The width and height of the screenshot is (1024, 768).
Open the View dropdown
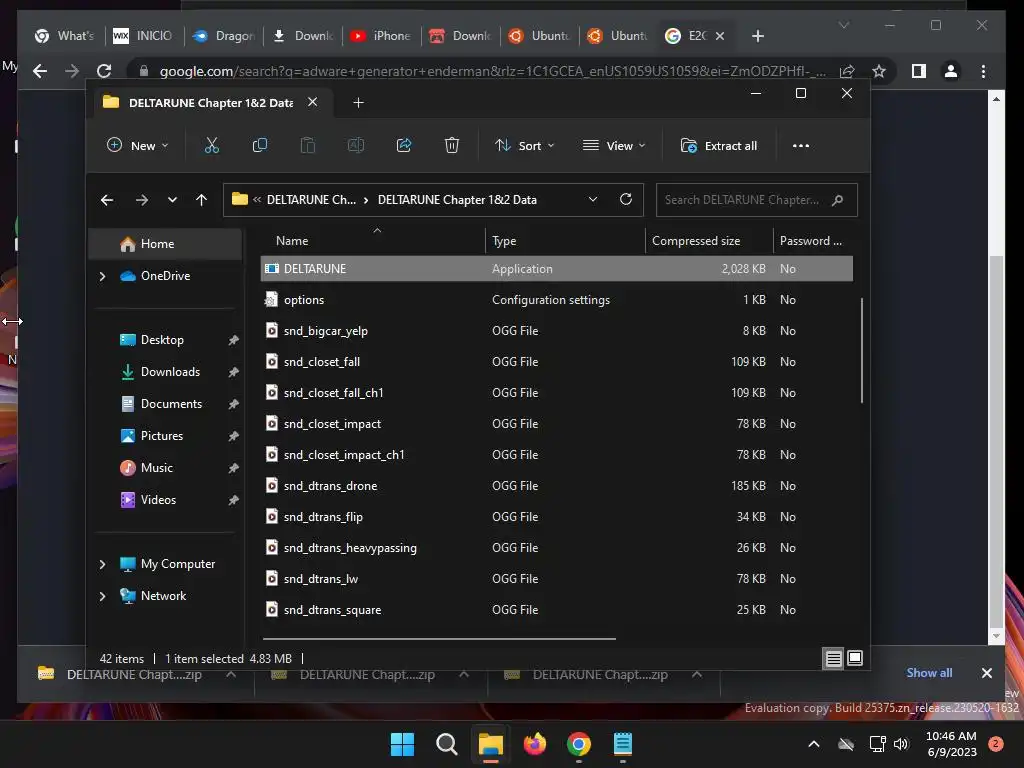tap(614, 146)
